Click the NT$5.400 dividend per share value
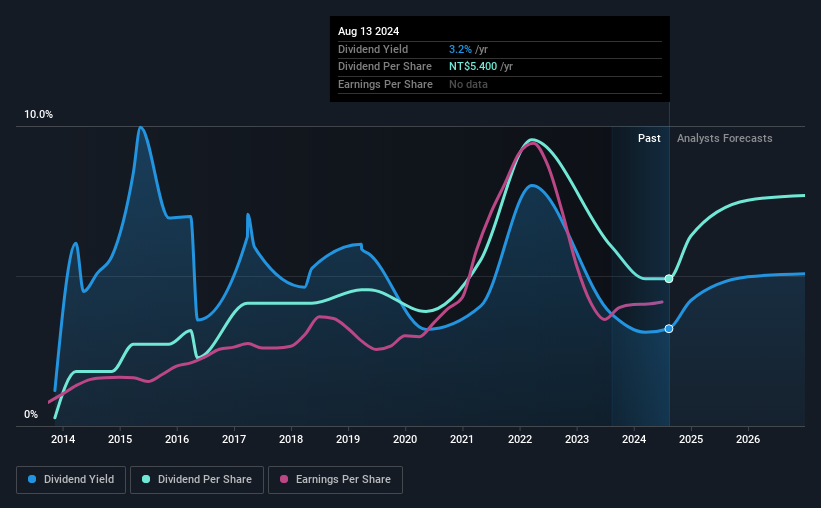821x508 pixels. pos(473,67)
